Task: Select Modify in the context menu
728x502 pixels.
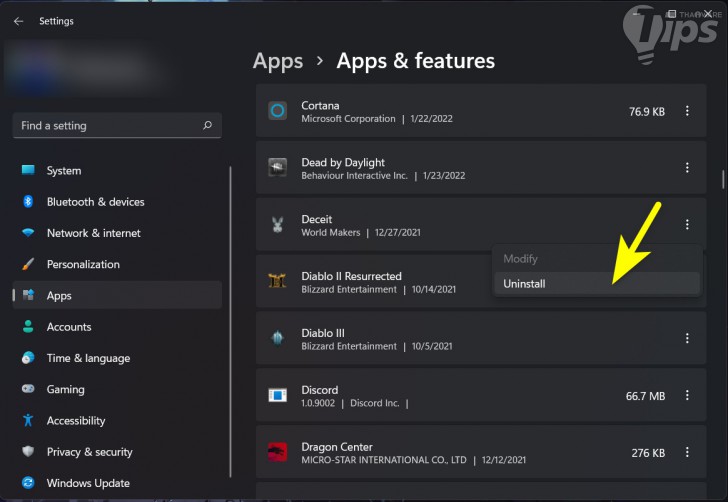Action: click(x=520, y=259)
